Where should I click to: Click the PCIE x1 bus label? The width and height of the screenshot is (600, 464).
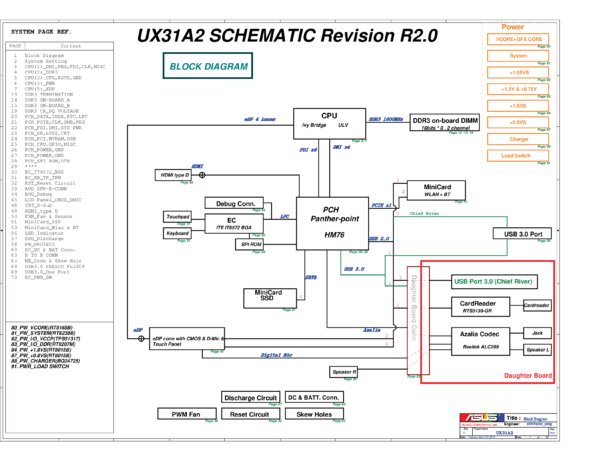381,205
